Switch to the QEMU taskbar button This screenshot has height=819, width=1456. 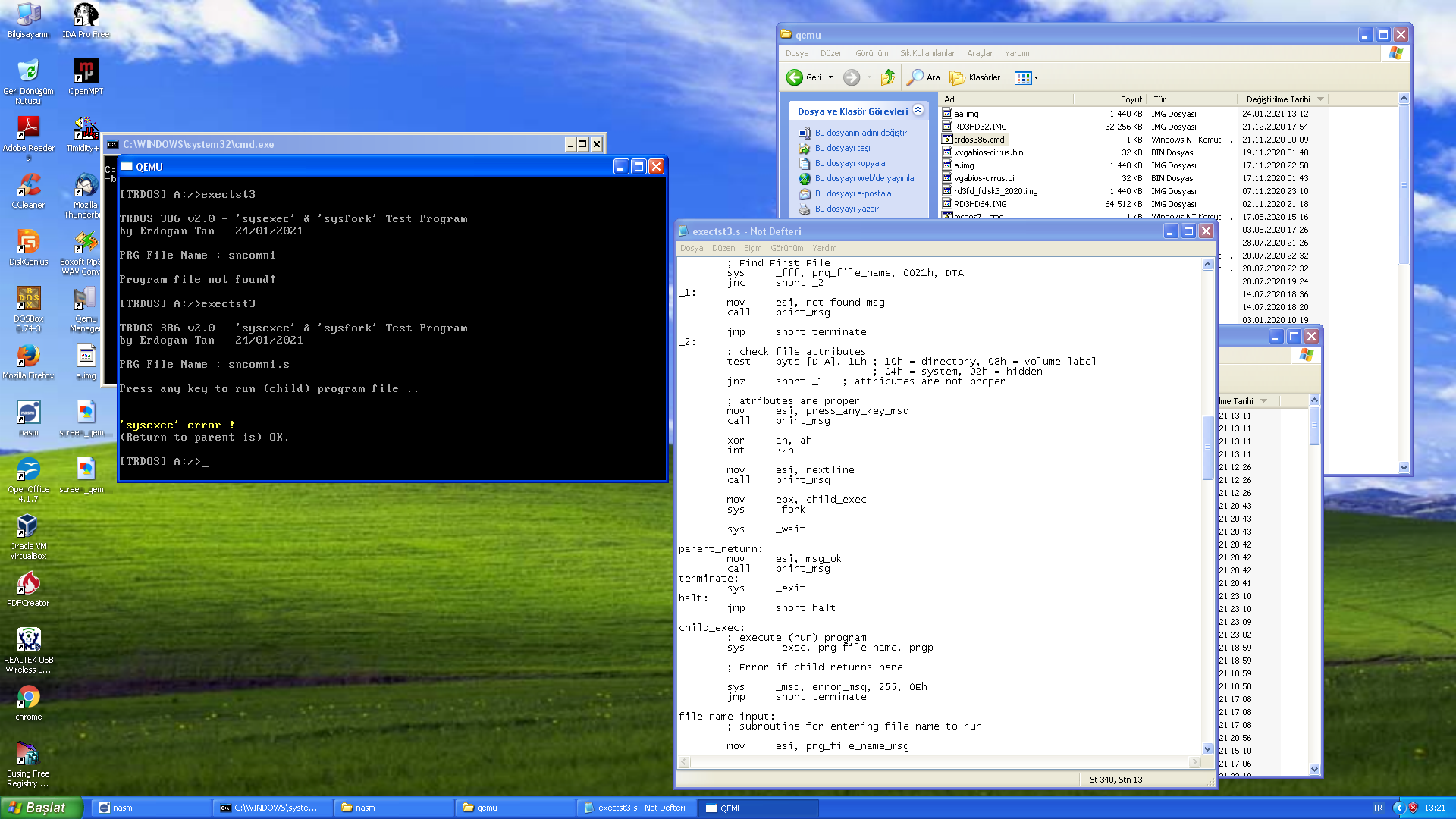758,808
